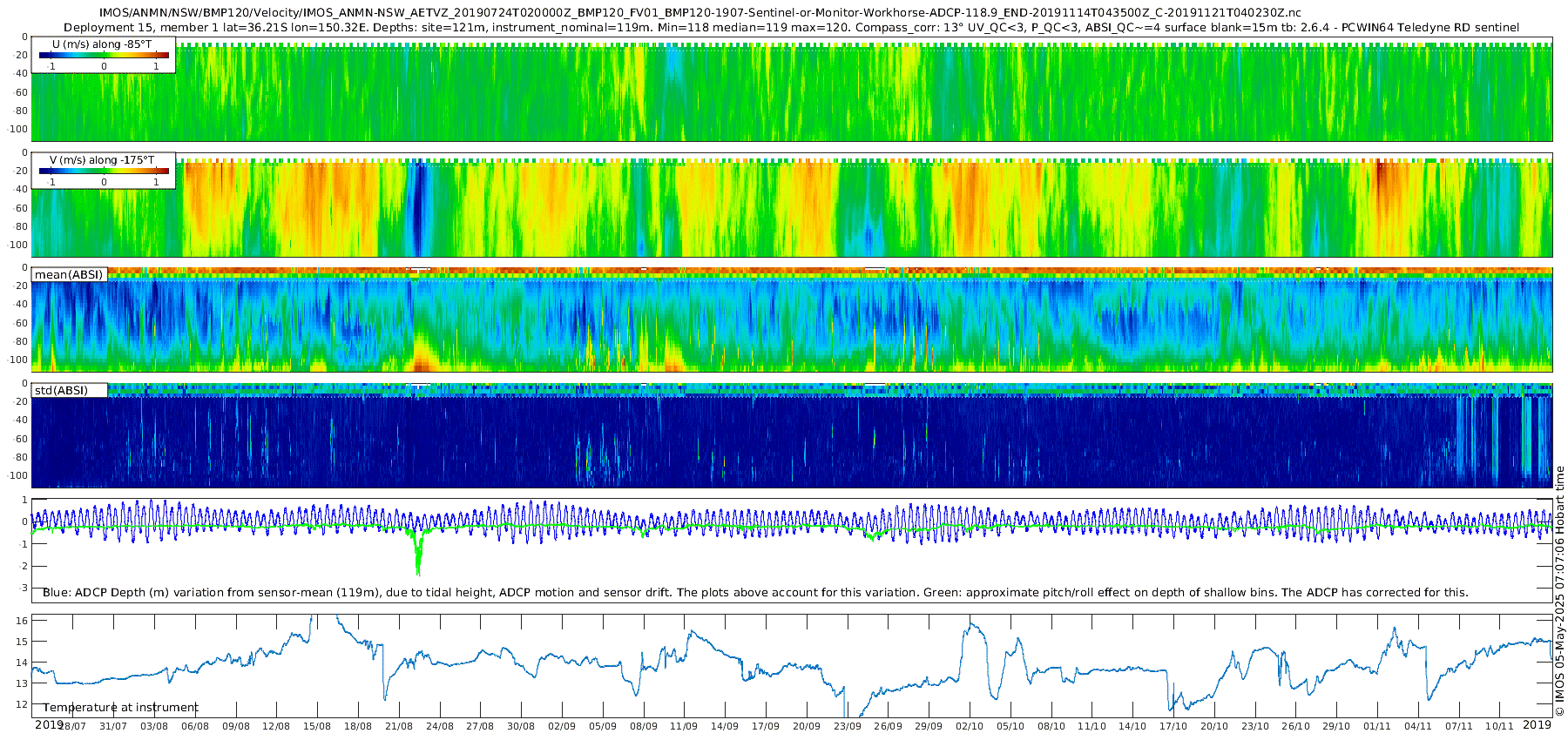Select the mean(ABSI) panel label
This screenshot has width=1568, height=740.
(x=69, y=275)
